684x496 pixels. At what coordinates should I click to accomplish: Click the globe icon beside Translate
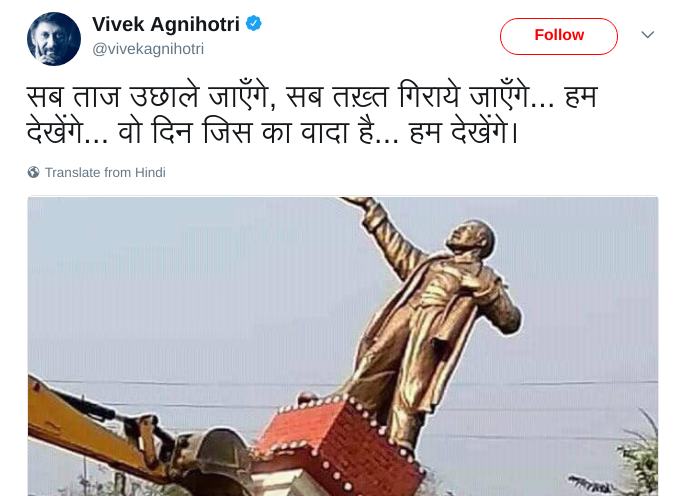coord(33,172)
